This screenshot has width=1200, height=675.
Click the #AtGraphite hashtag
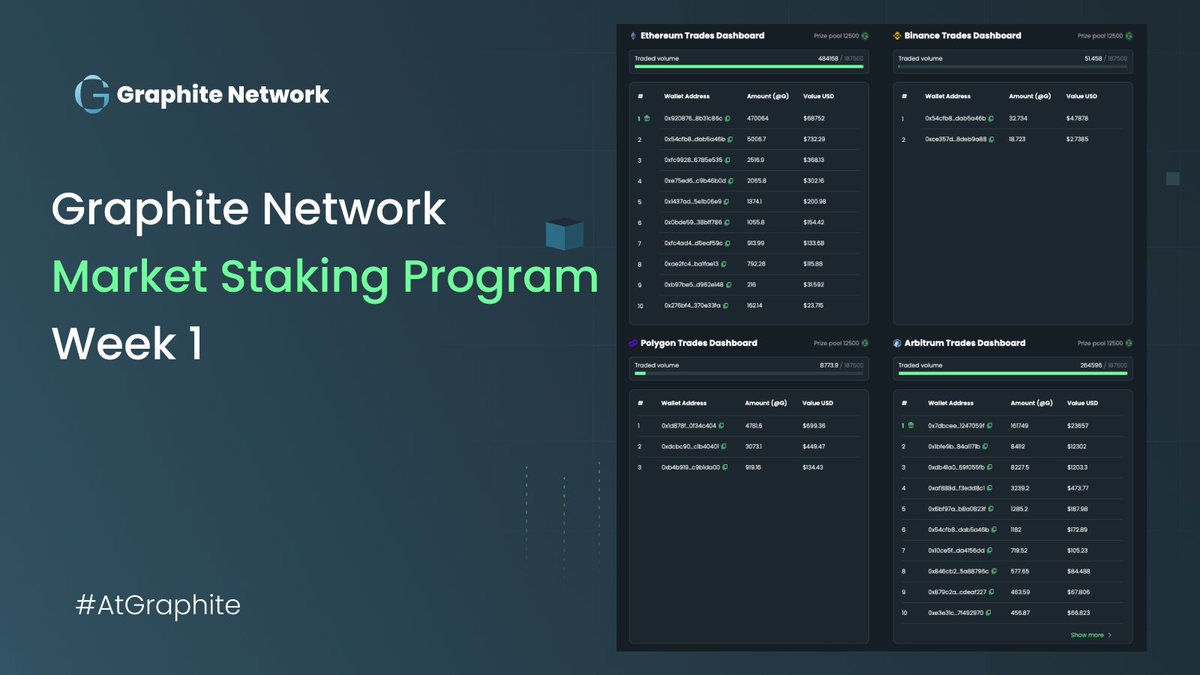pos(158,605)
